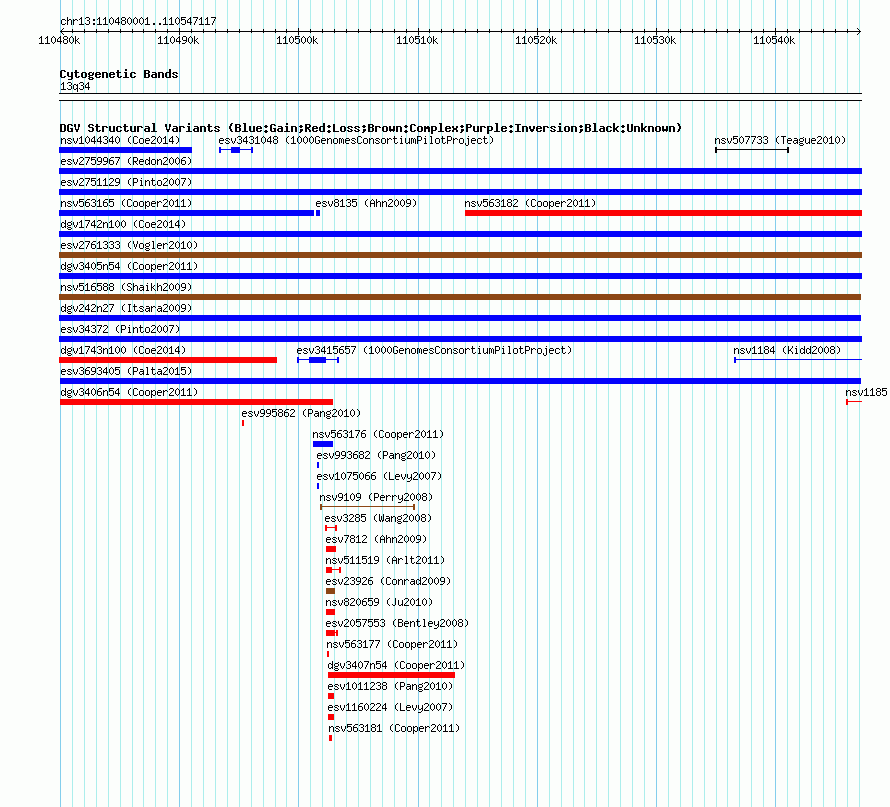Open dgv3407n54 (Cooper2011) variant

(396, 665)
